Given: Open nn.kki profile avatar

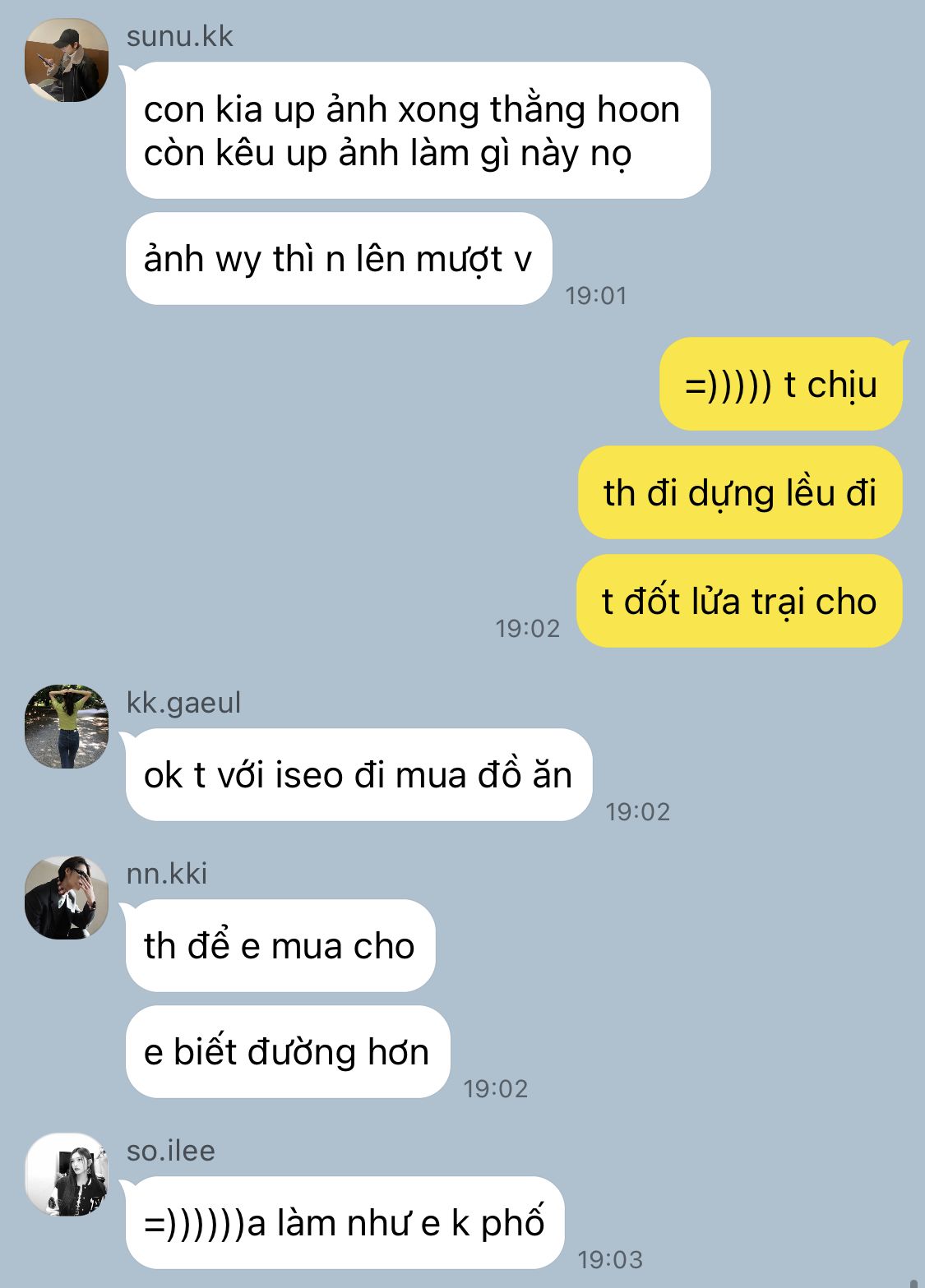Looking at the screenshot, I should pos(67,898).
